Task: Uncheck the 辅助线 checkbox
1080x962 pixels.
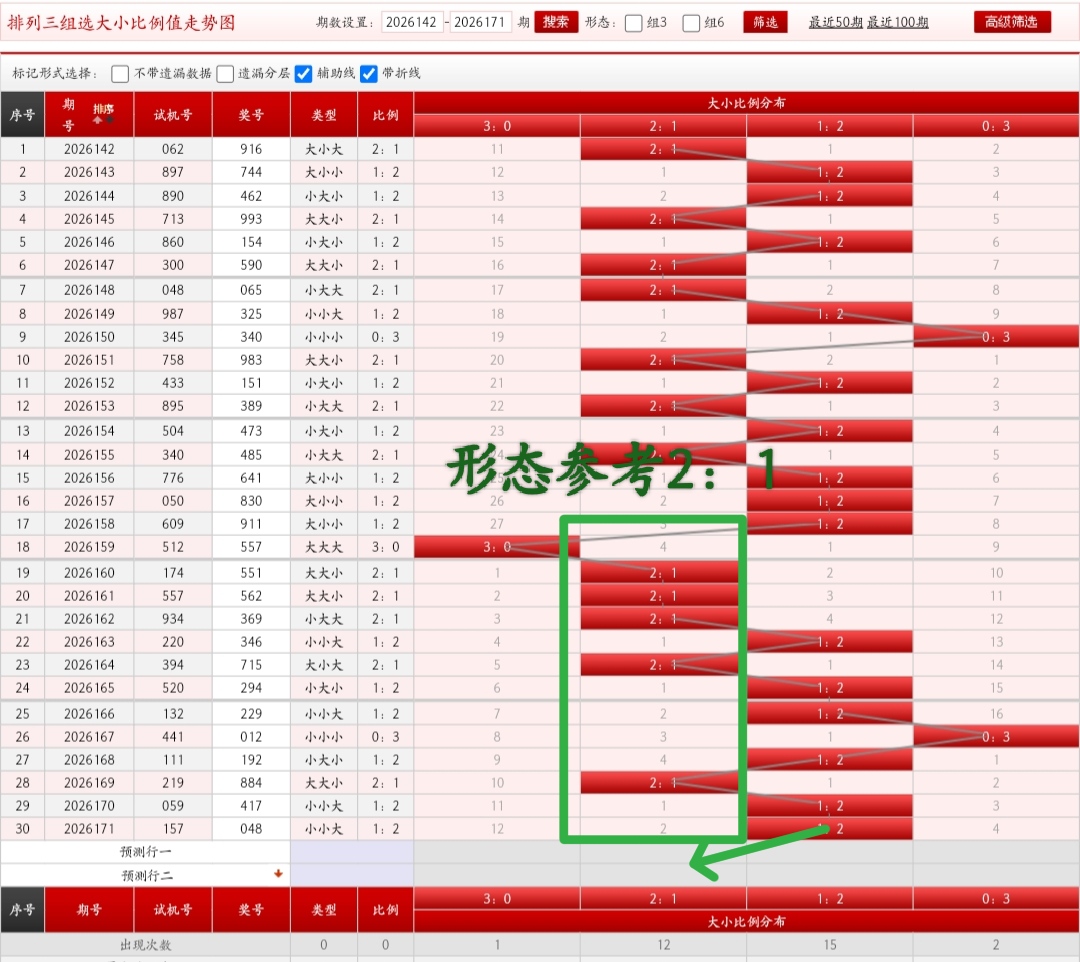Action: 303,74
